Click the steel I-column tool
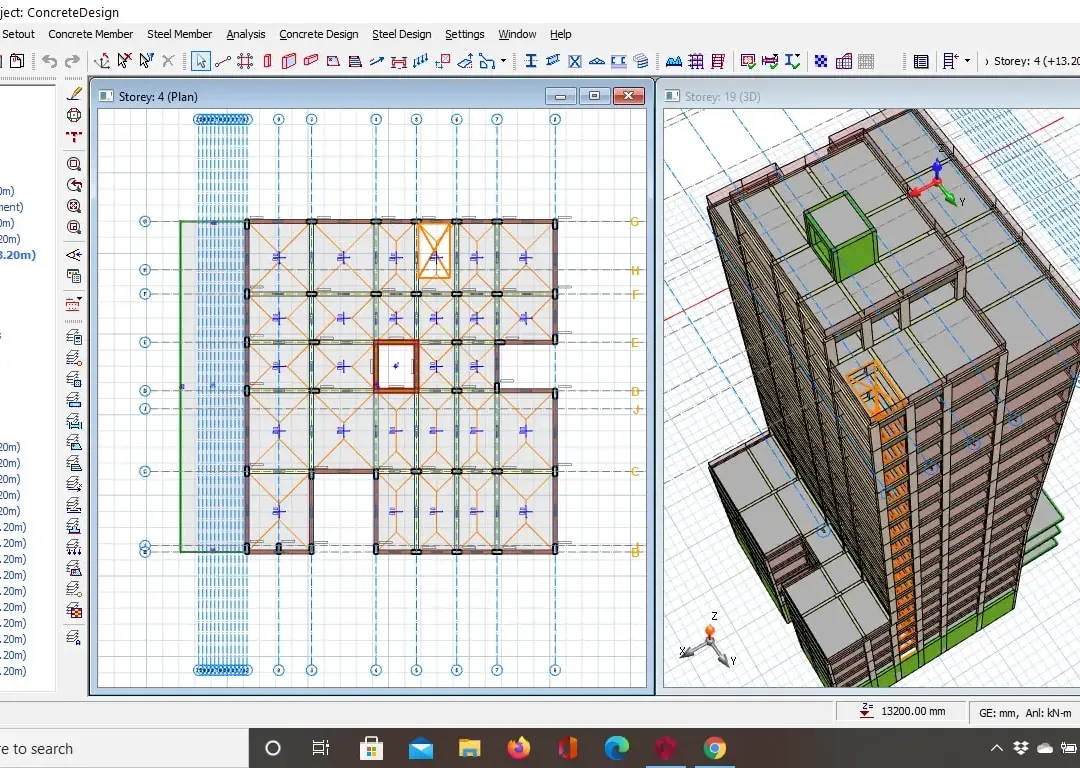Screen dimensions: 1080x768 (x=530, y=61)
